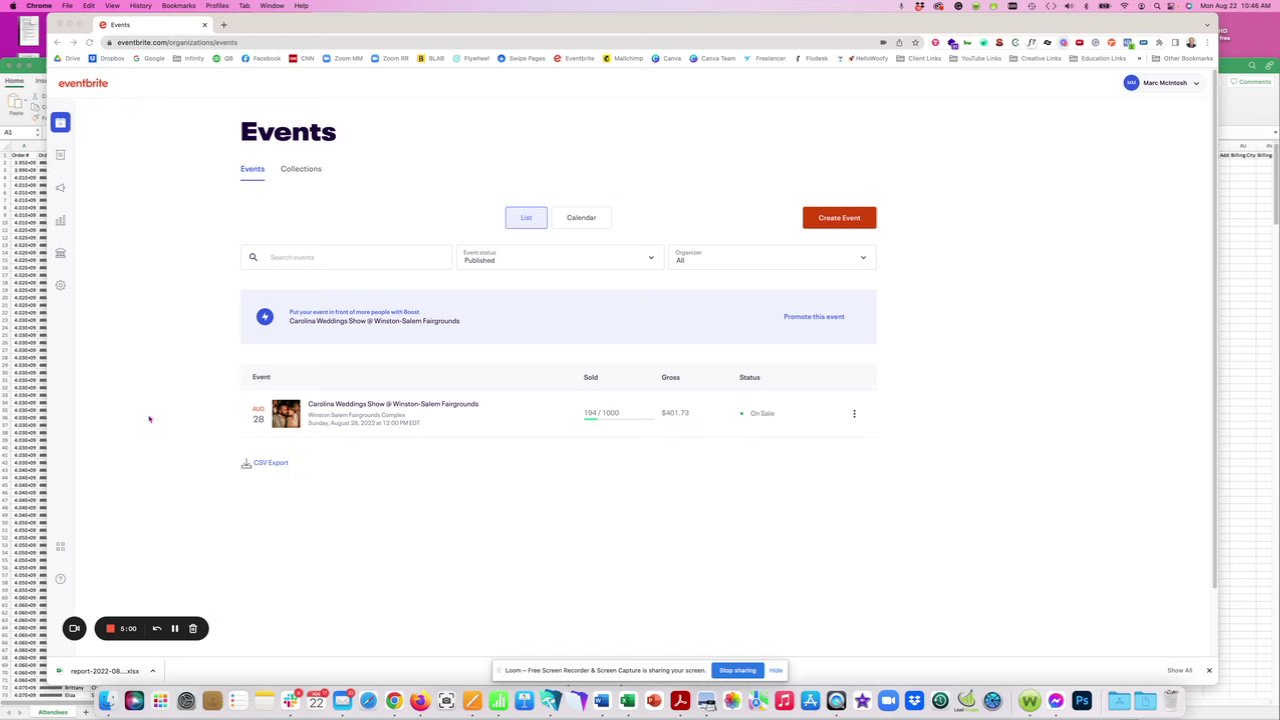Viewport: 1280px width, 720px height.
Task: Click the Loom camera toggle button
Action: click(74, 629)
